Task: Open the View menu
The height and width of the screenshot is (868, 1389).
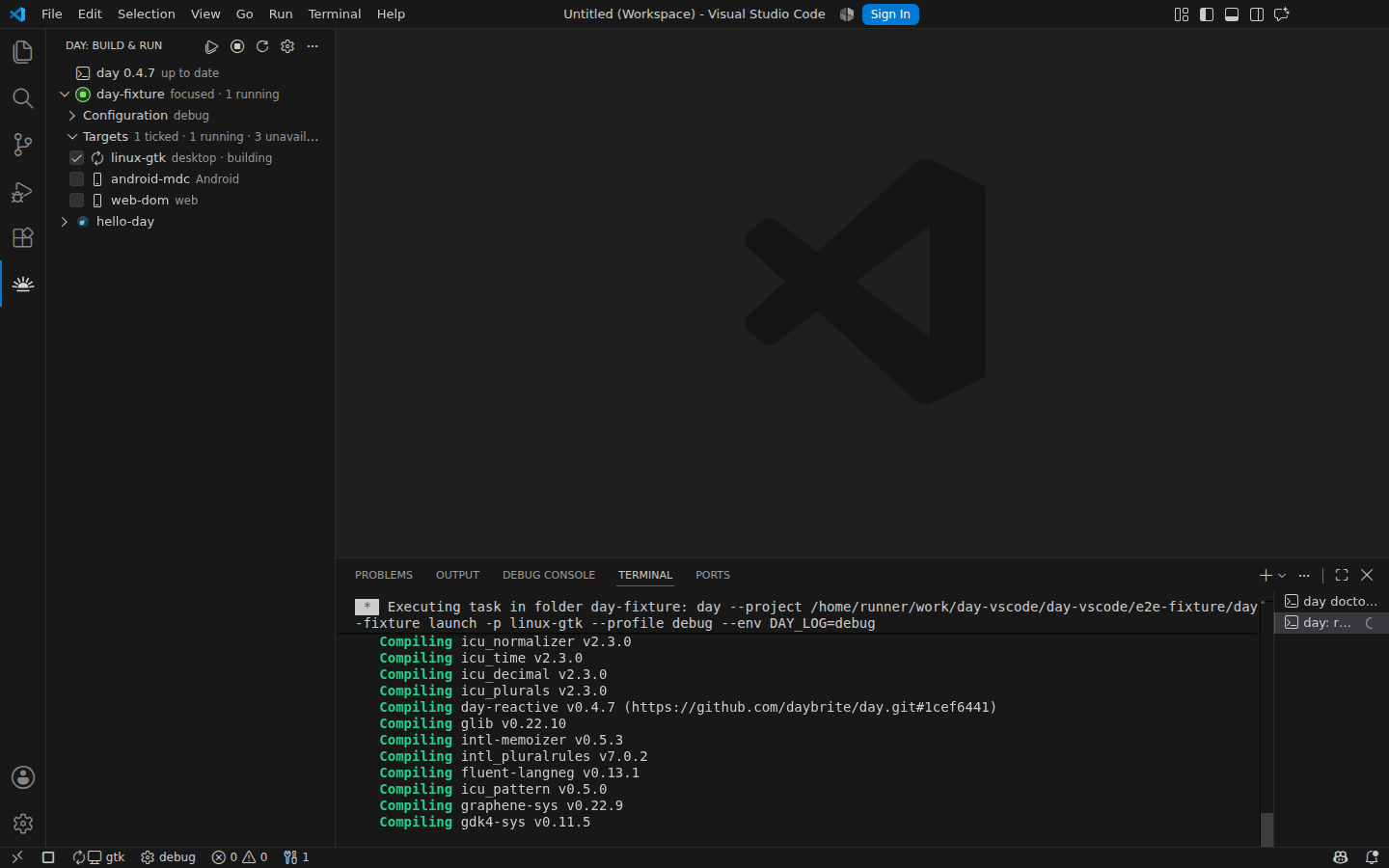Action: [x=205, y=14]
